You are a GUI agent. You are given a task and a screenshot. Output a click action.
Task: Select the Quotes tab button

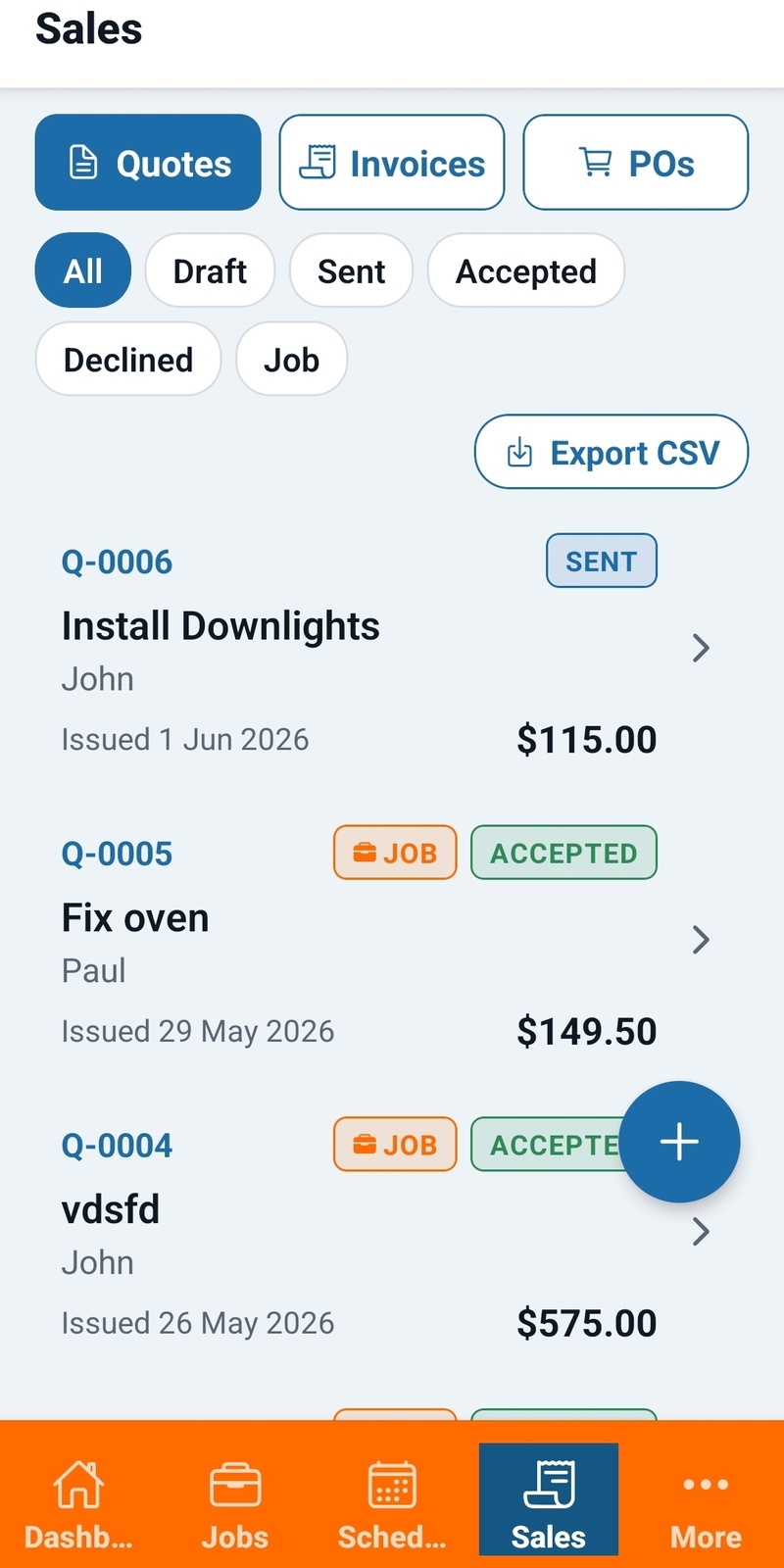[x=148, y=163]
